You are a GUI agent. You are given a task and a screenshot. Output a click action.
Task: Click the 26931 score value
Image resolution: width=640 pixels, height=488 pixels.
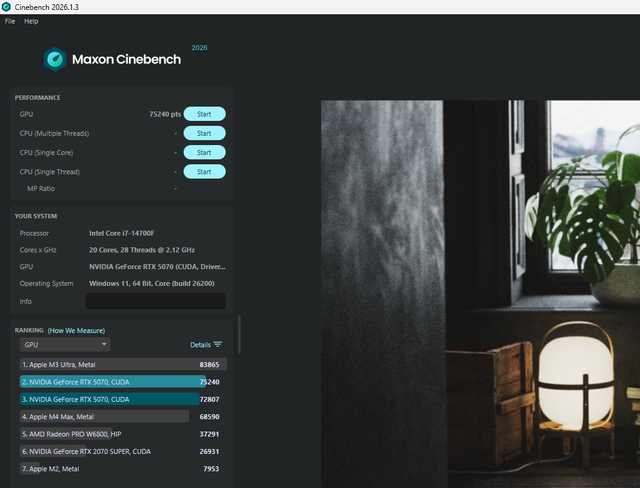tap(209, 452)
